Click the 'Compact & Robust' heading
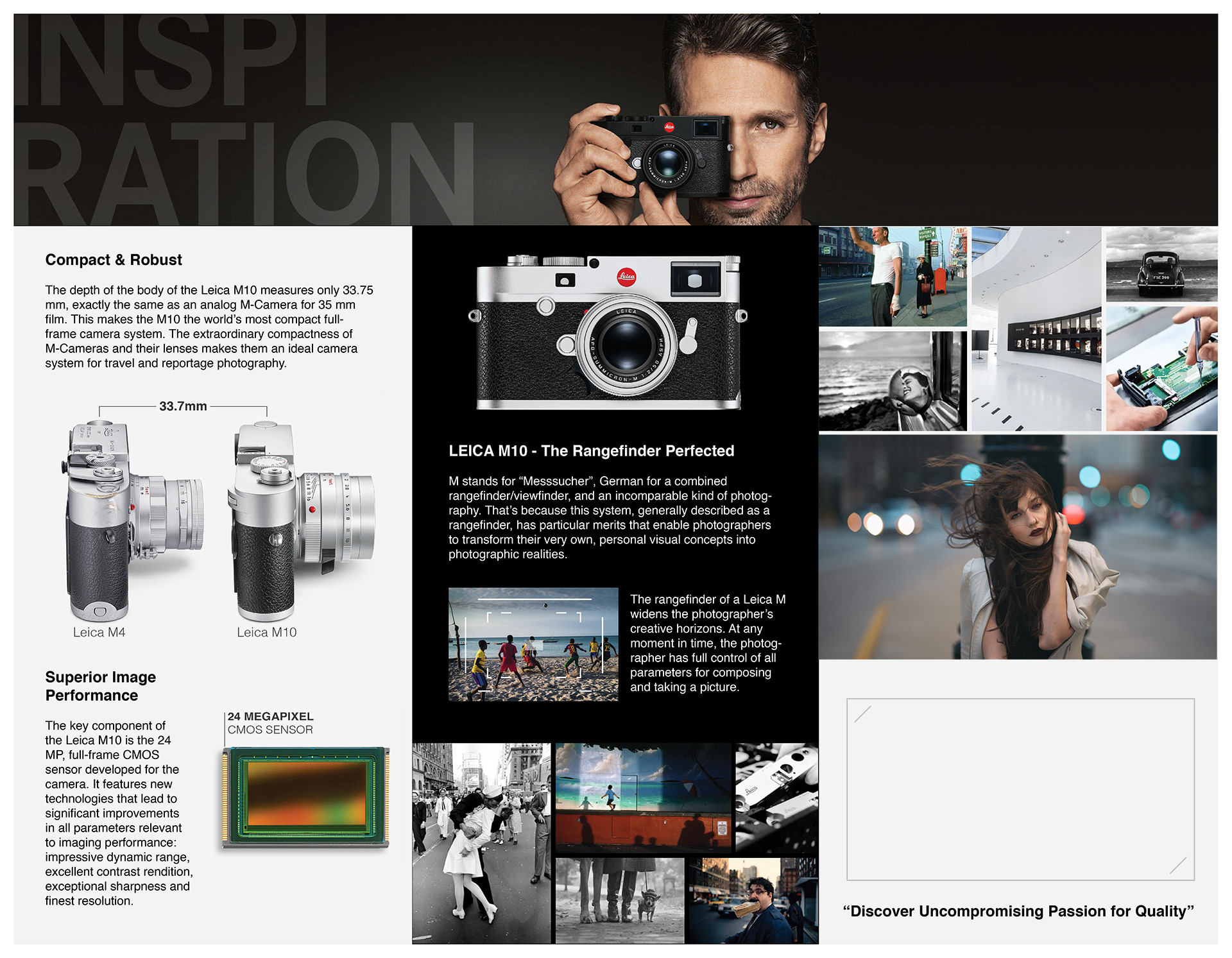The image size is (1232, 958). (x=114, y=260)
